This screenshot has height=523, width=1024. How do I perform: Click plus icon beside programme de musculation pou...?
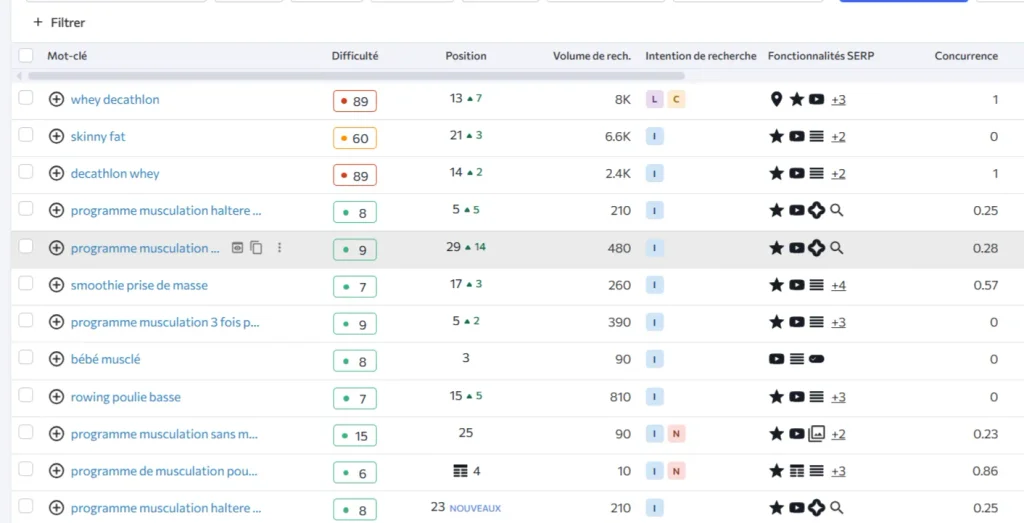56,471
